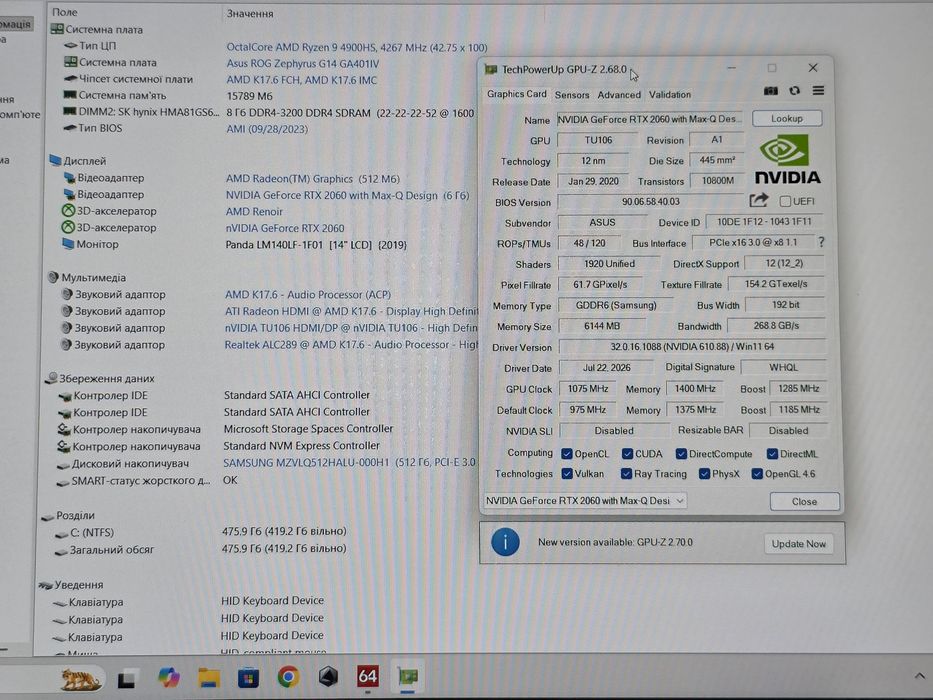Open the OctalCore AMD Ryzen 9 link
Image resolution: width=933 pixels, height=700 pixels.
point(356,47)
